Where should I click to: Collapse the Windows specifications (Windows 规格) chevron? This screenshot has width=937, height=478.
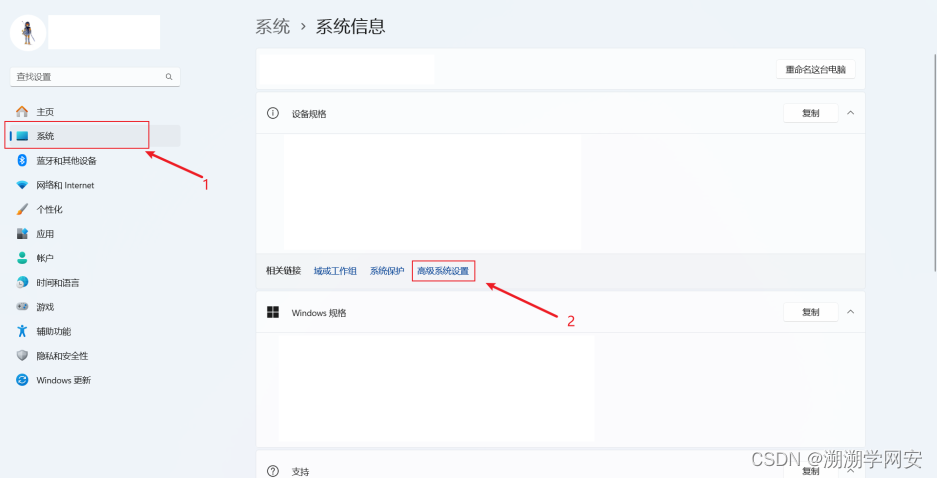(x=850, y=312)
